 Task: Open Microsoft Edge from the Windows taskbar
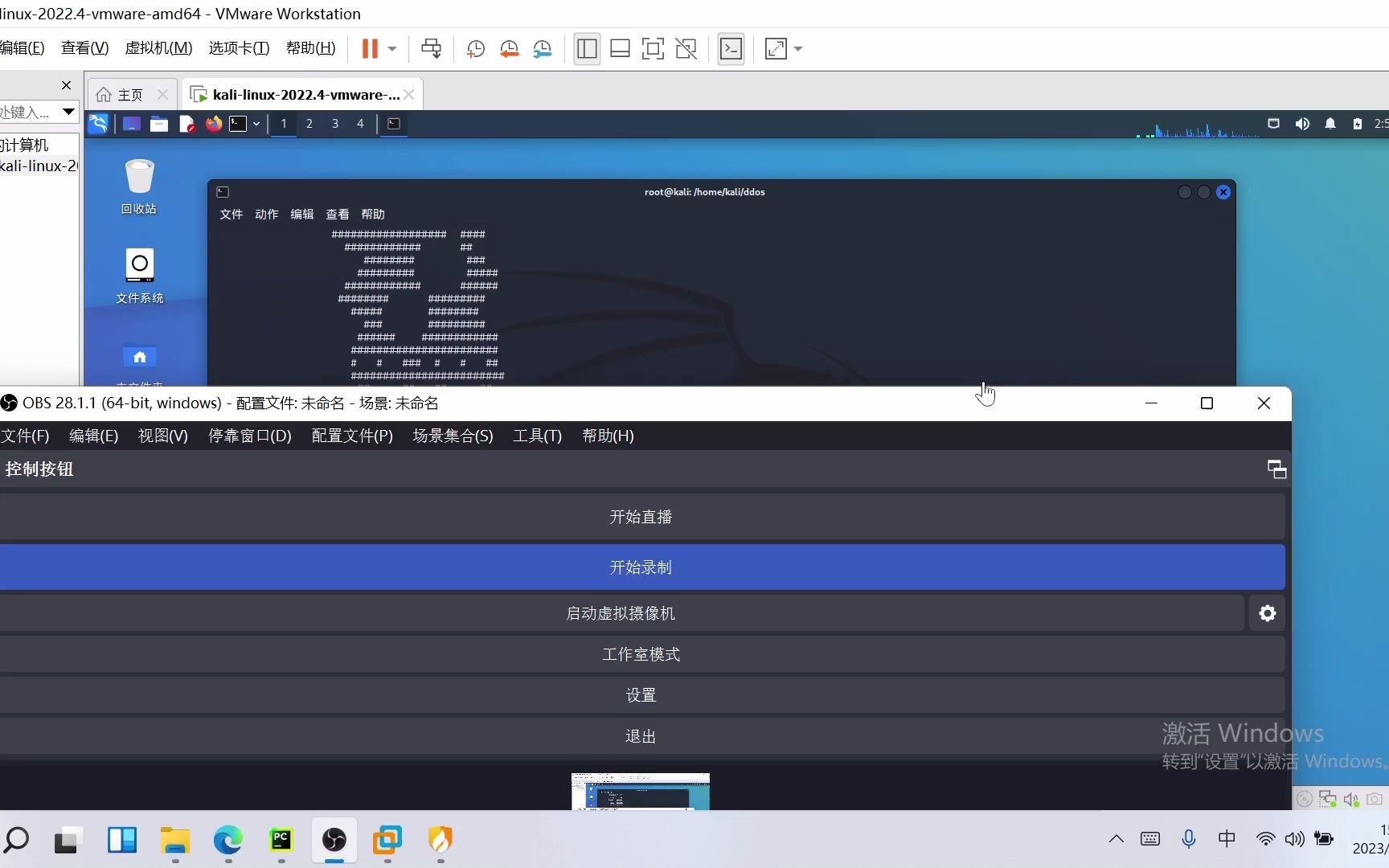tap(227, 840)
